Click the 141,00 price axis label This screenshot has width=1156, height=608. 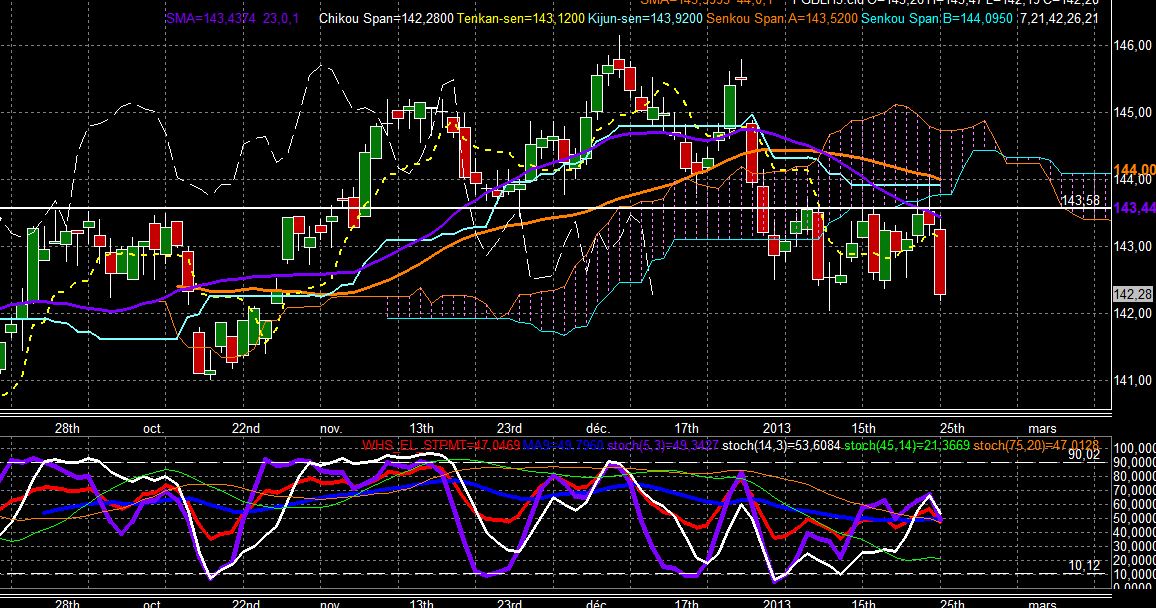[1132, 381]
